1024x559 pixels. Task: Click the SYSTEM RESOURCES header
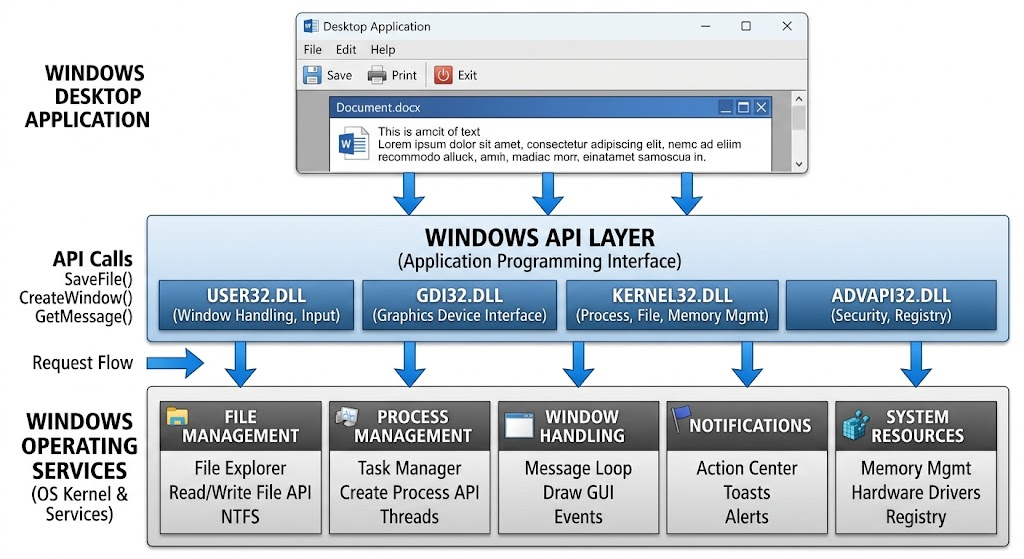tap(916, 426)
